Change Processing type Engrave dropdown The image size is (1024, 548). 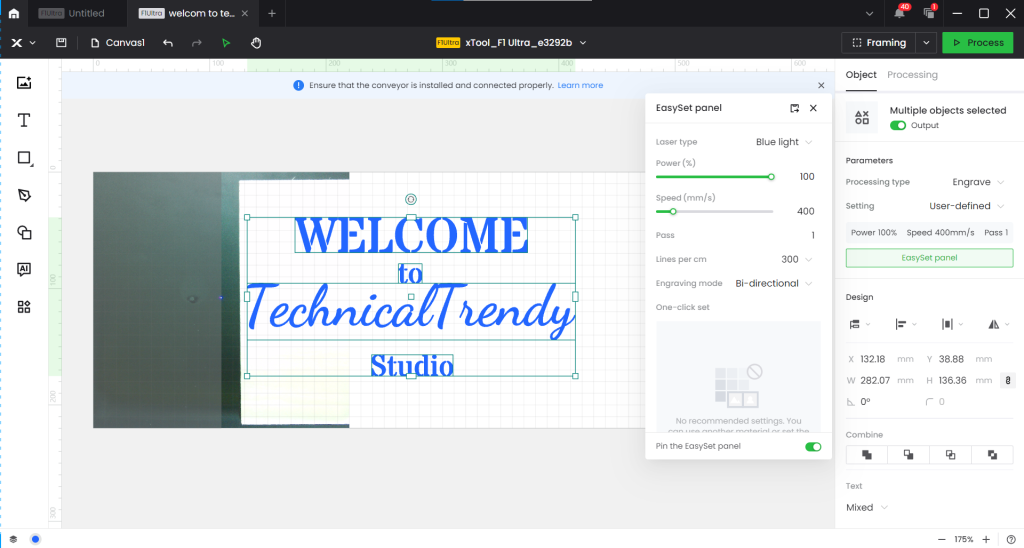pos(979,182)
